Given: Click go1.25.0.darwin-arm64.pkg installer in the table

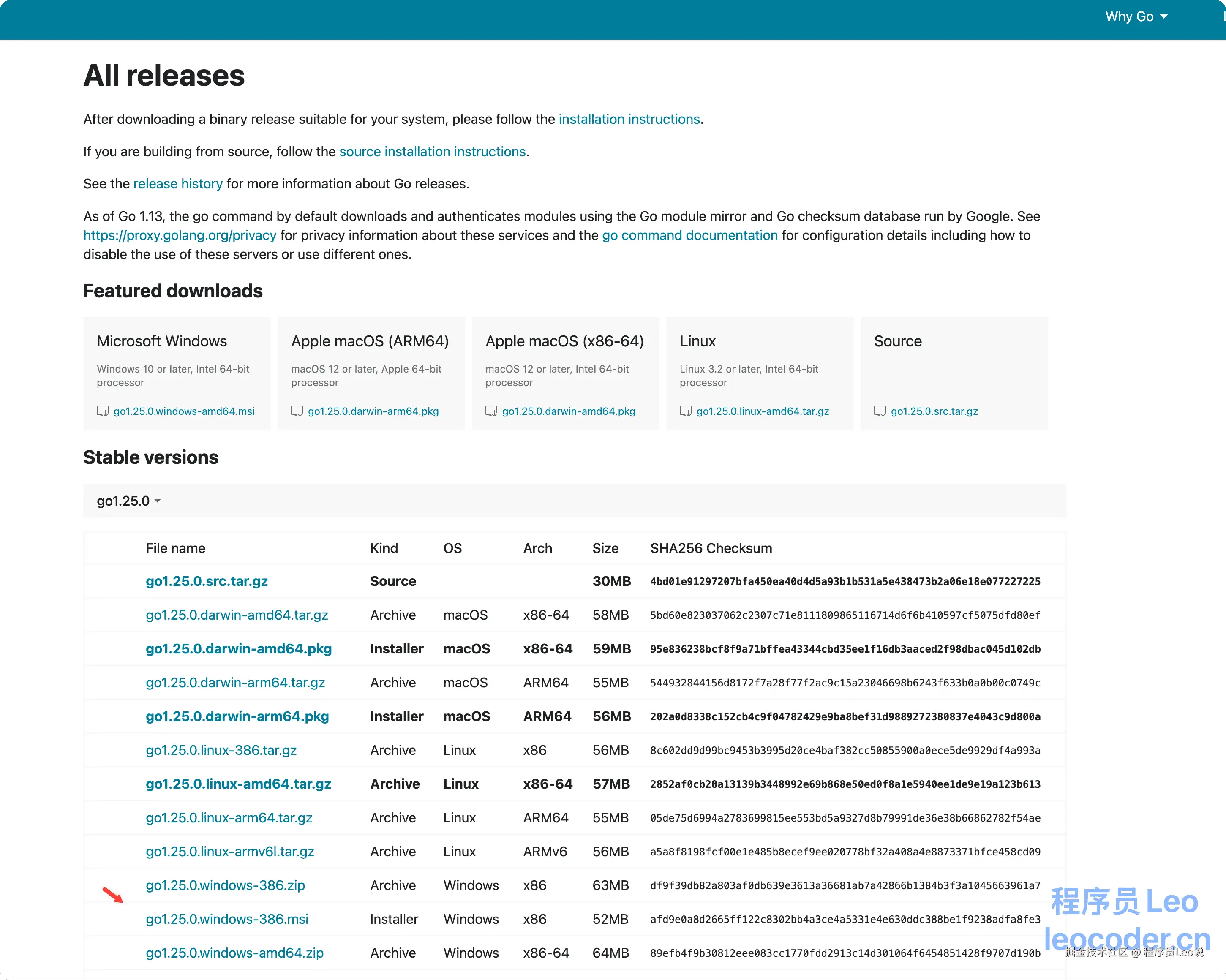Looking at the screenshot, I should pos(238,716).
